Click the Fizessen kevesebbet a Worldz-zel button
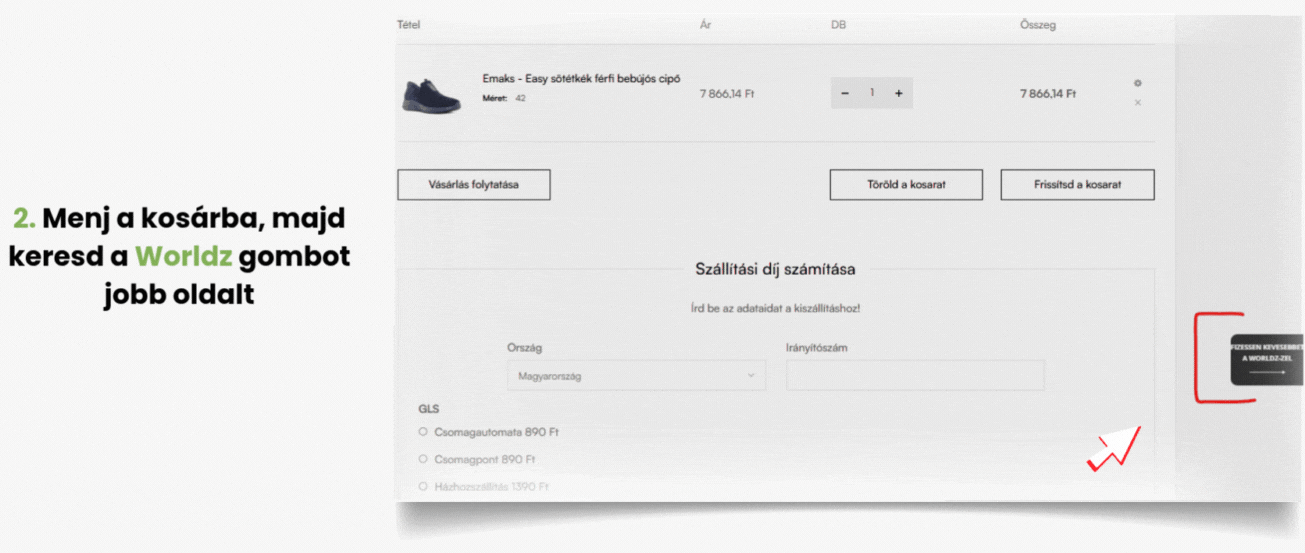Screen dimensions: 1305x553 [x=1267, y=359]
